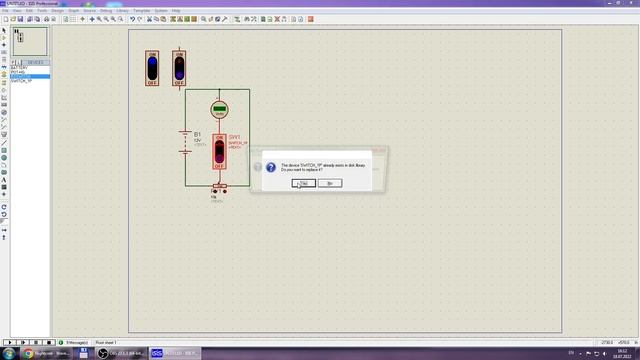Click the Y-Mirror vertical flip icon
640x360 pixels.
4,237
